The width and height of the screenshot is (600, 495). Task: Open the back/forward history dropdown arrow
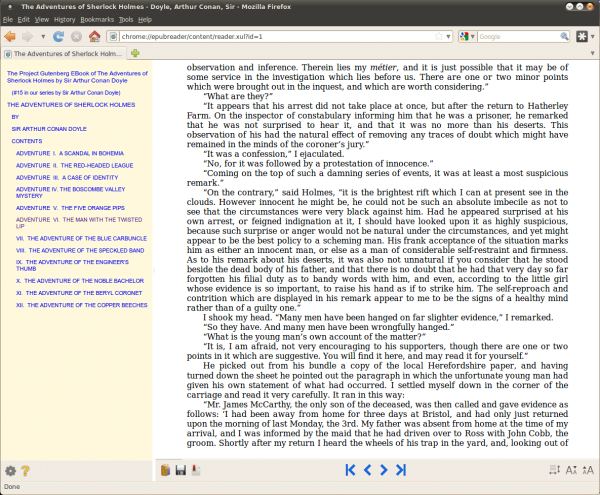pyautogui.click(x=43, y=37)
